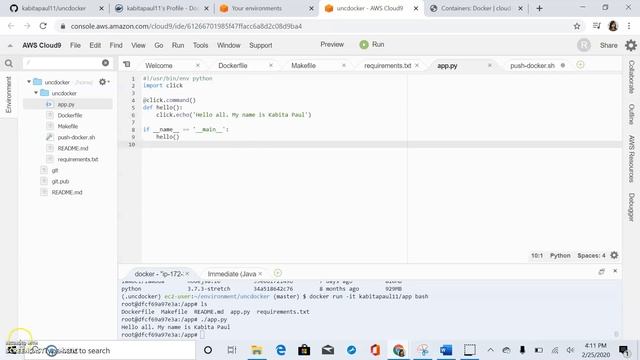Open the Support menu
The image size is (640, 360).
tap(261, 45)
